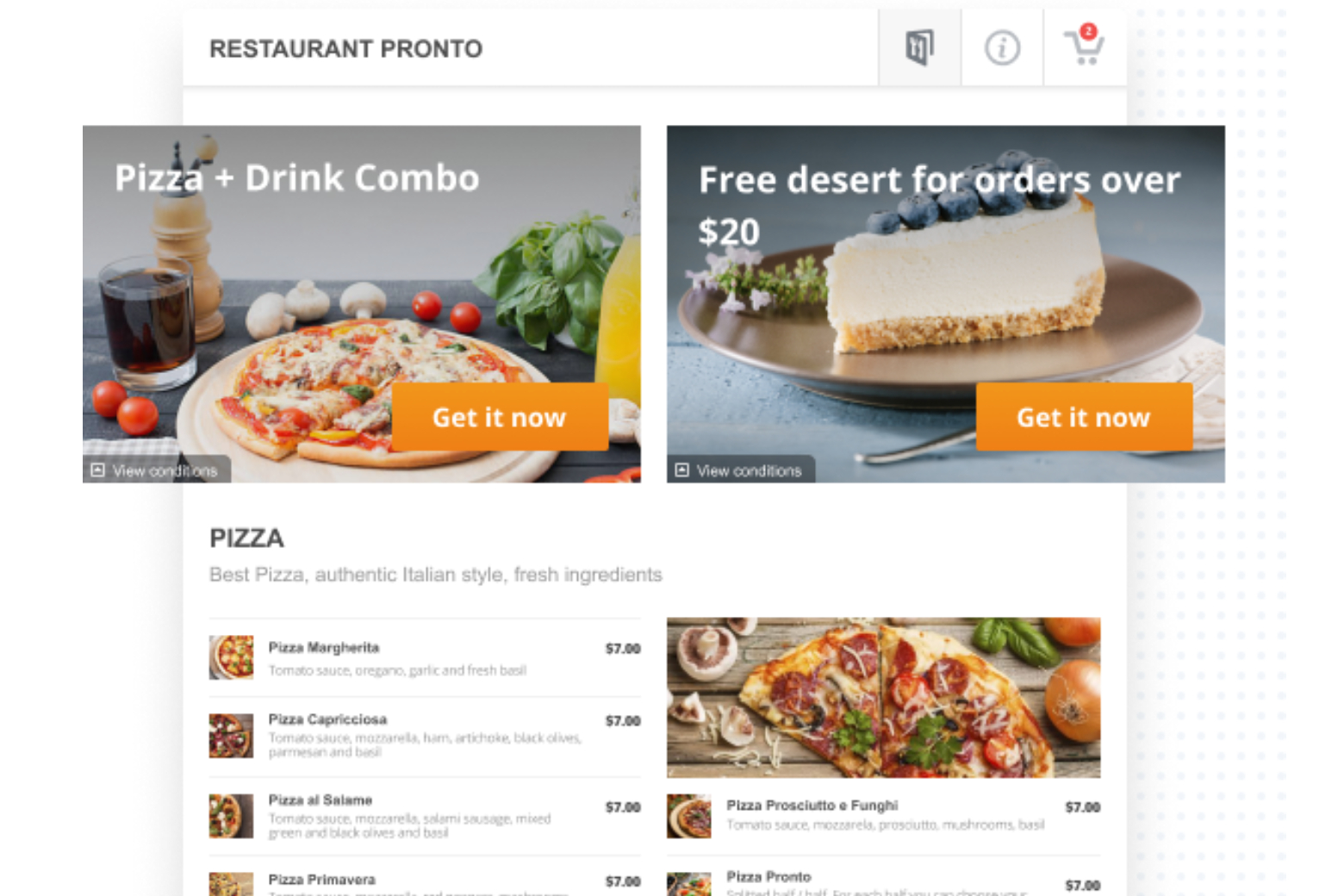Open the Pizza Capricciosa menu item
The height and width of the screenshot is (896, 1344).
pyautogui.click(x=425, y=737)
